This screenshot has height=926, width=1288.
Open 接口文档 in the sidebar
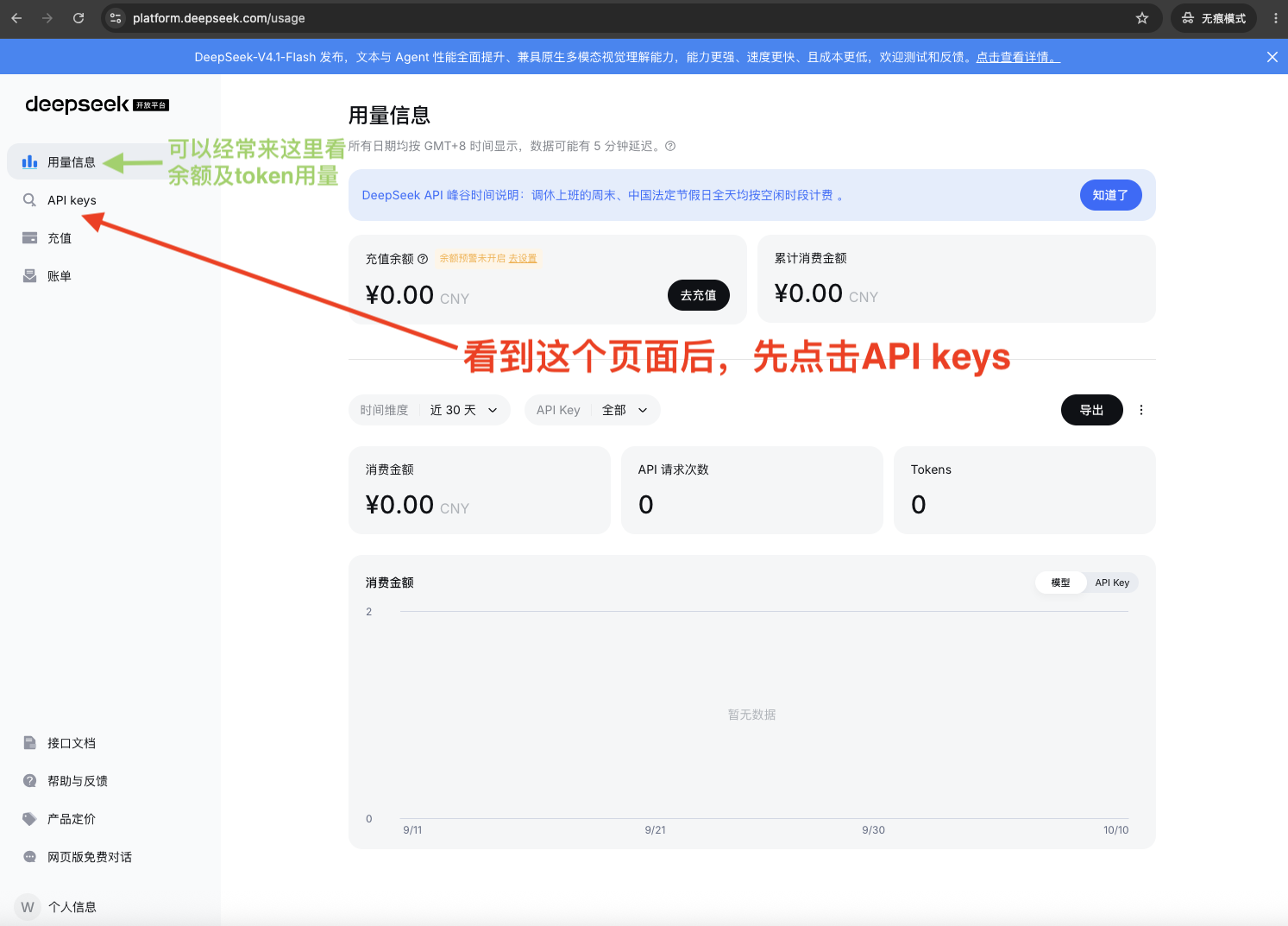72,743
